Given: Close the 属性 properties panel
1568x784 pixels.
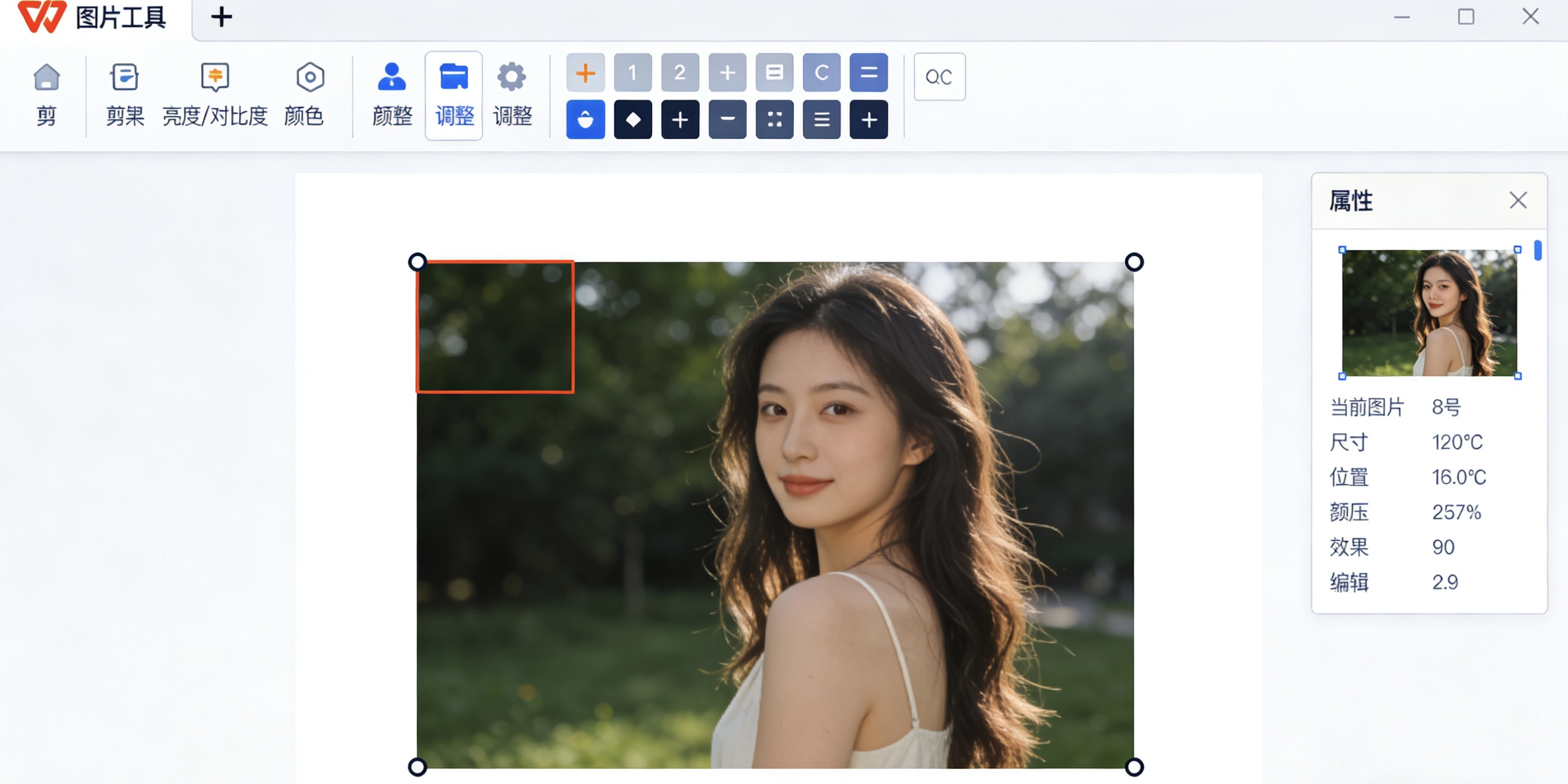Looking at the screenshot, I should click(1517, 200).
